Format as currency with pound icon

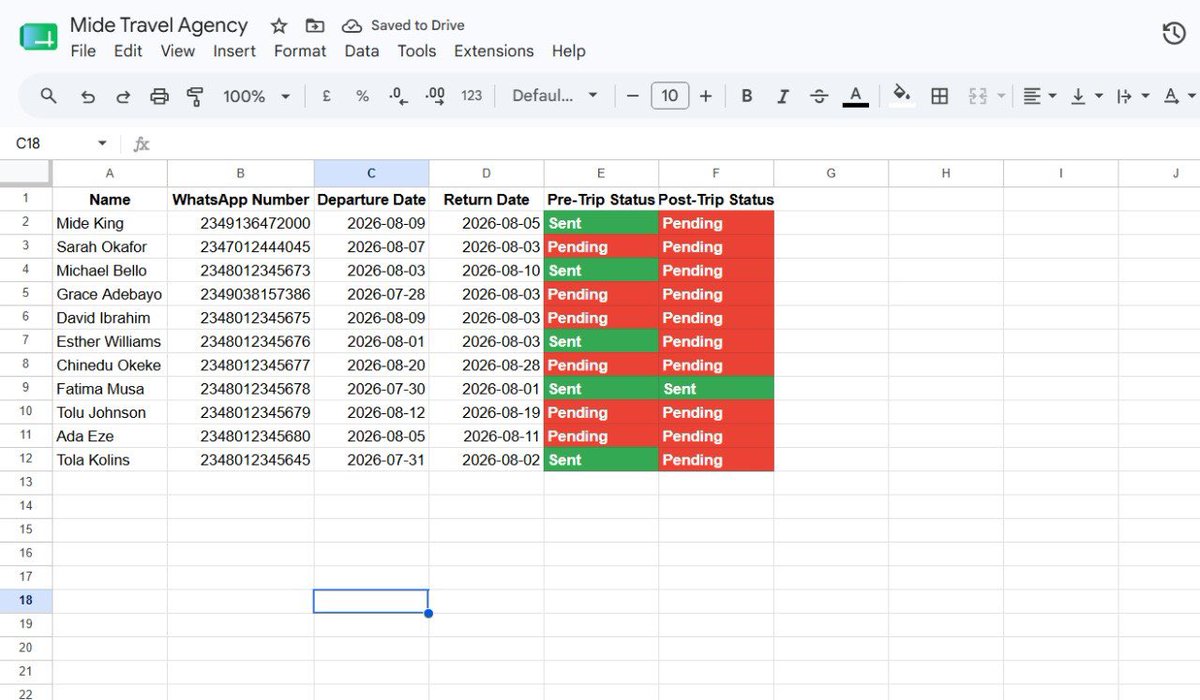point(326,96)
